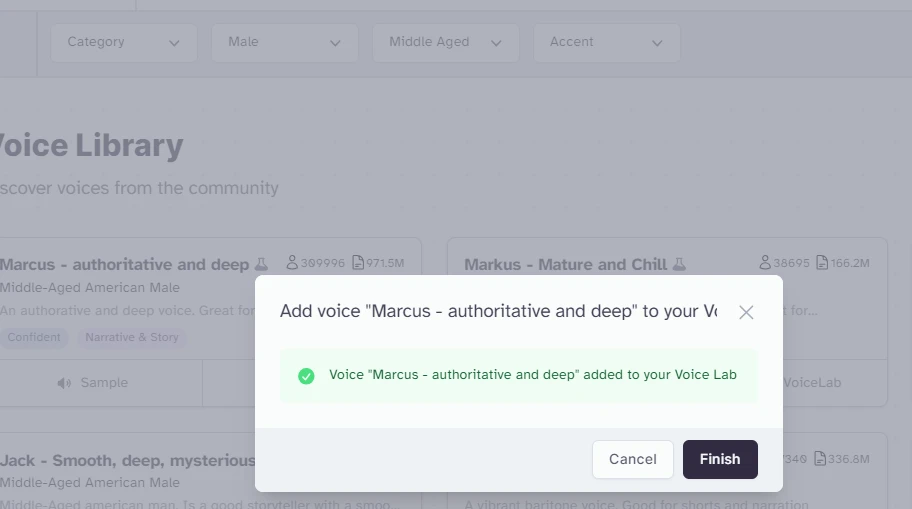The height and width of the screenshot is (509, 912).
Task: Select the Narrative & Story tag
Action: (132, 337)
